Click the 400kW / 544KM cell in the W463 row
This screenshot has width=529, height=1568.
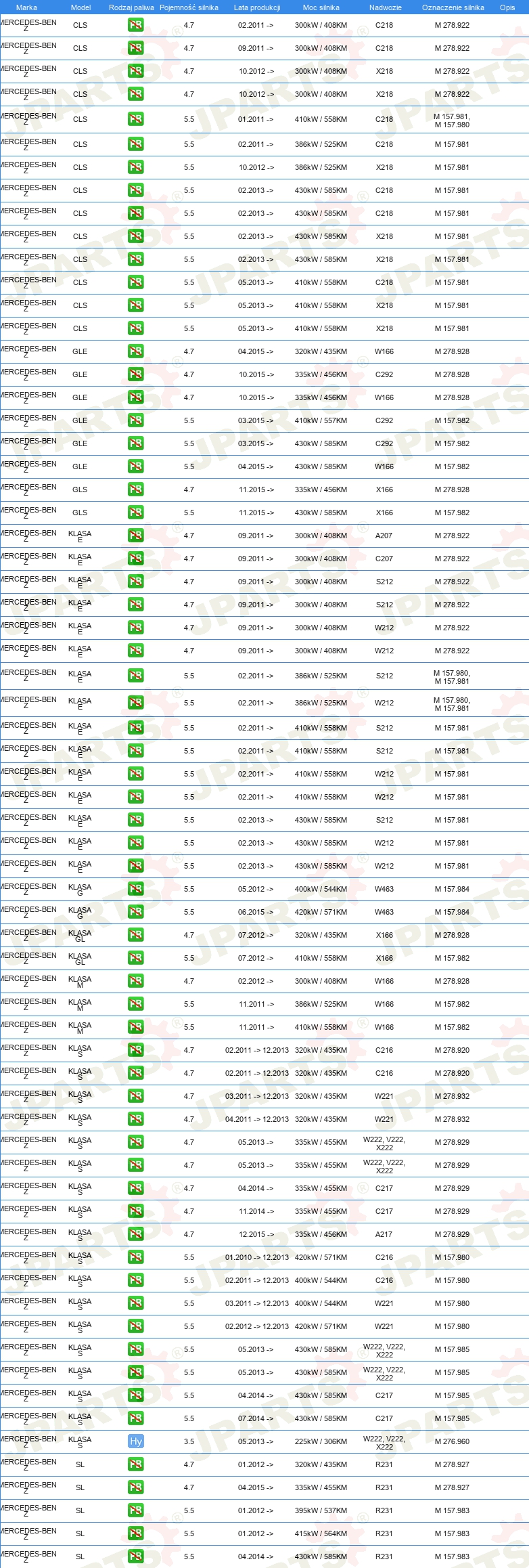pos(321,889)
